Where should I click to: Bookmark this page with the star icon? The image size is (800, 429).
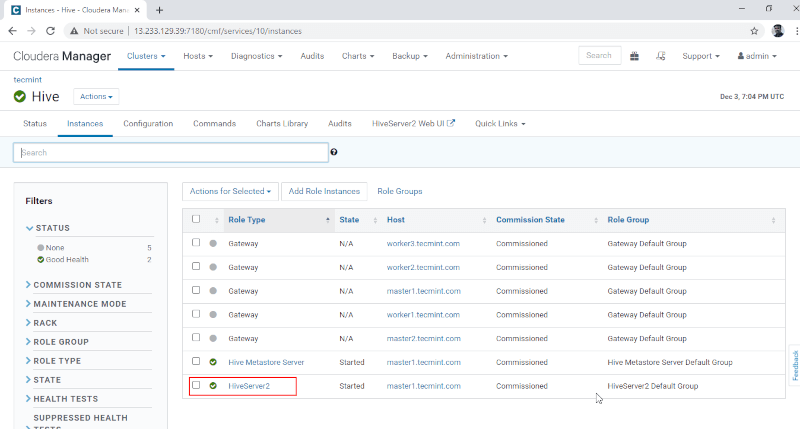coord(754,31)
